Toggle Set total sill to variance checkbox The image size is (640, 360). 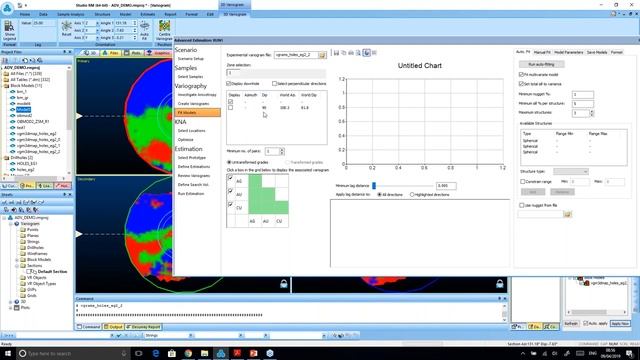(x=521, y=84)
